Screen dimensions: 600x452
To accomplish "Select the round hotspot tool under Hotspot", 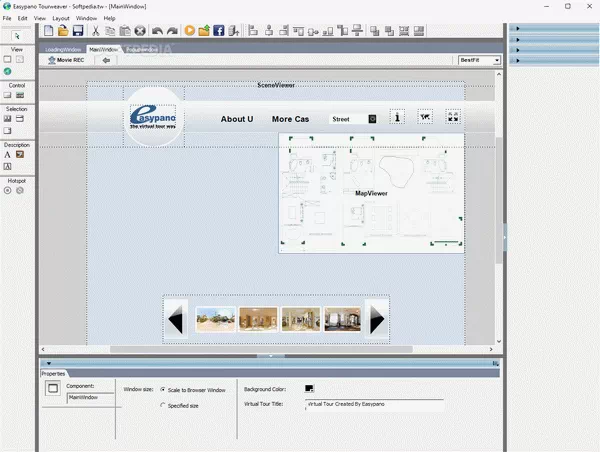I will point(8,189).
